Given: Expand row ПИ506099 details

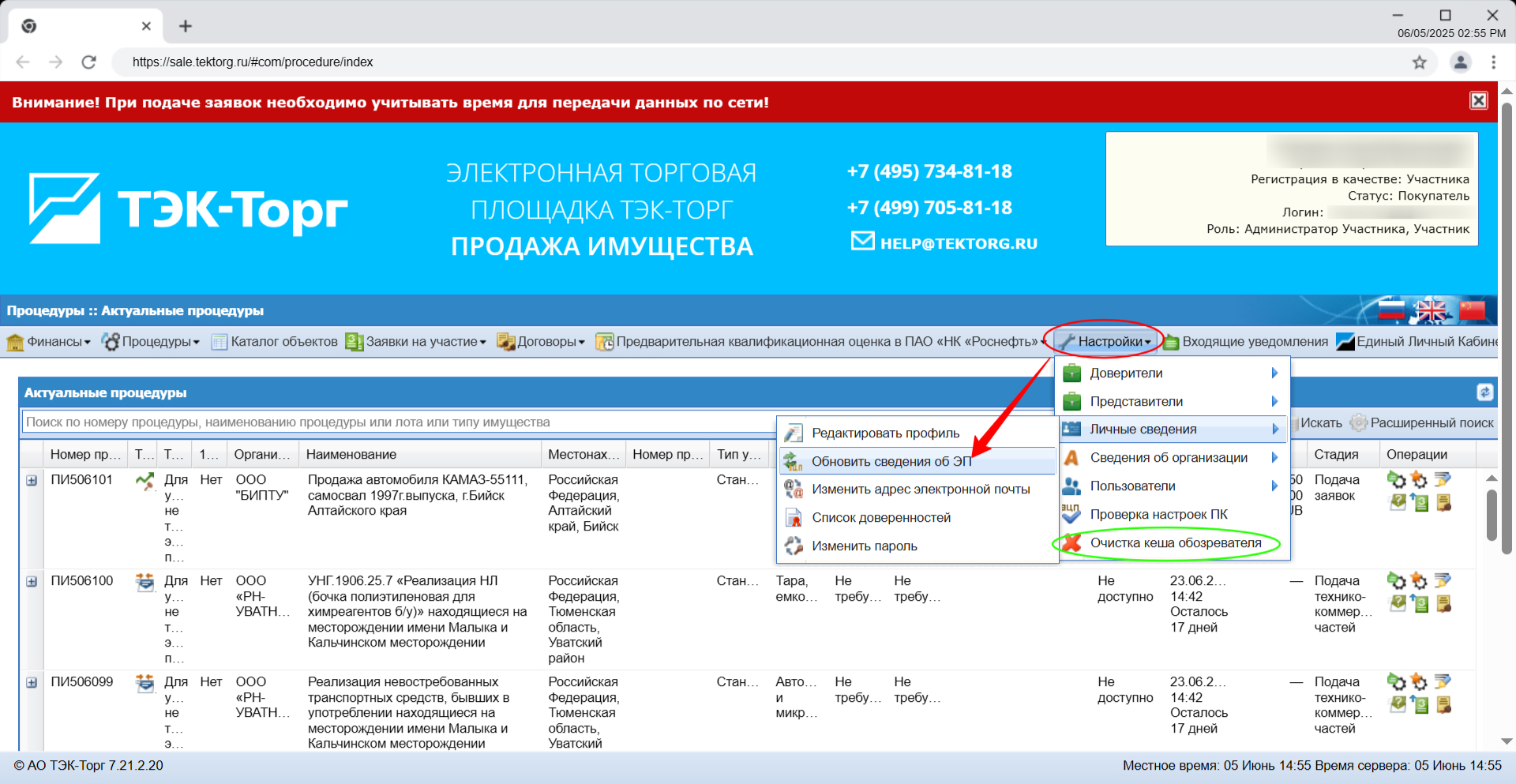Looking at the screenshot, I should coord(32,682).
